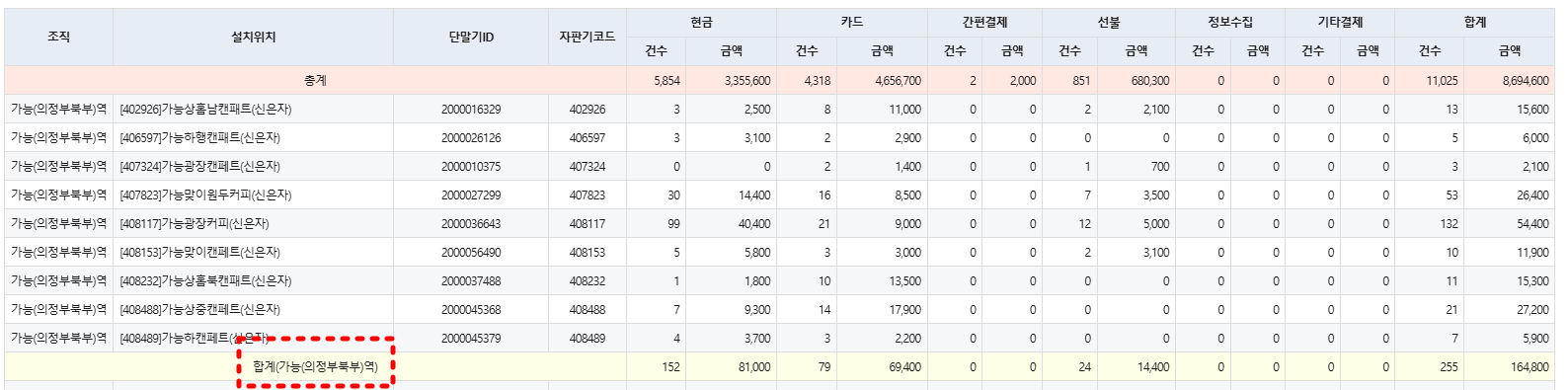This screenshot has width=1568, height=390.
Task: Select location [402926]가능상홀남캔패트(신은자)
Action: pyautogui.click(x=205, y=110)
